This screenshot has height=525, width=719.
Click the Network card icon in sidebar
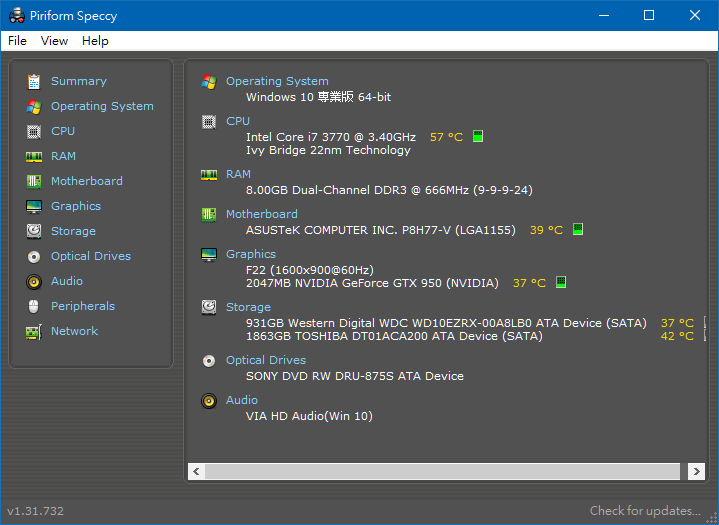[x=34, y=332]
